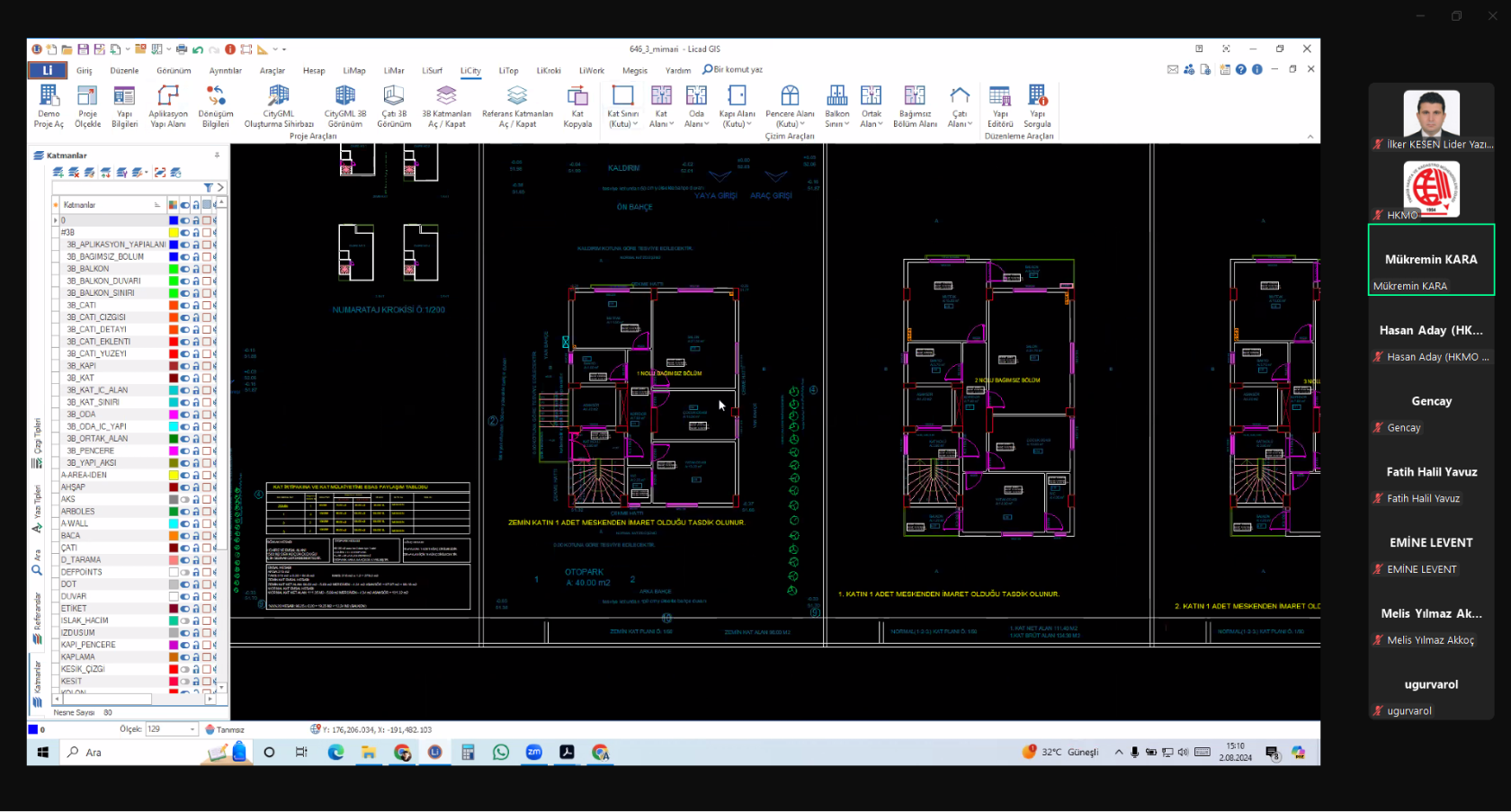
Task: Toggle visibility of 3B_CATI layer
Action: pos(185,305)
